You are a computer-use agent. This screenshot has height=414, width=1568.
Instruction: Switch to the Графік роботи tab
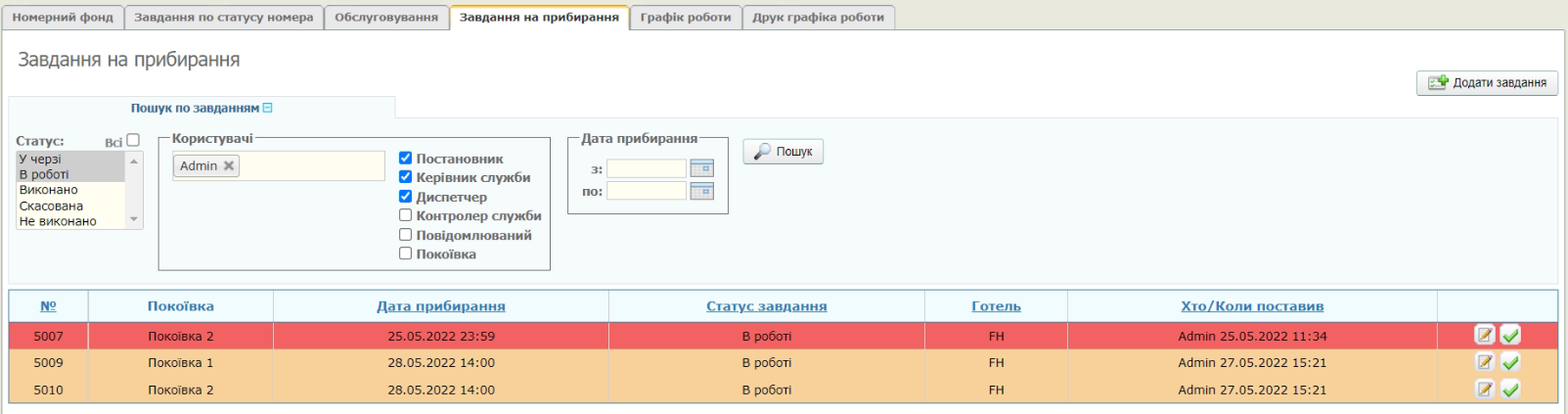(x=685, y=18)
